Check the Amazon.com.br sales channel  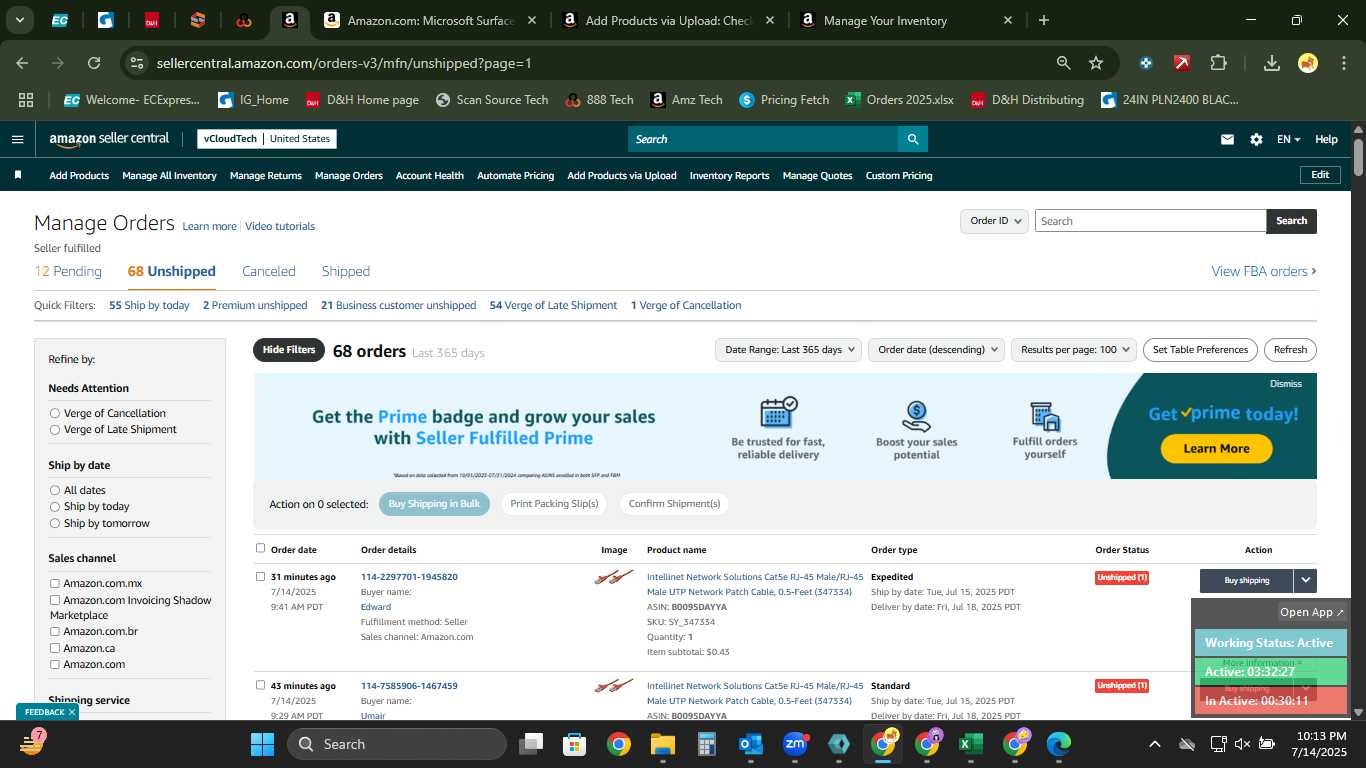tap(55, 631)
